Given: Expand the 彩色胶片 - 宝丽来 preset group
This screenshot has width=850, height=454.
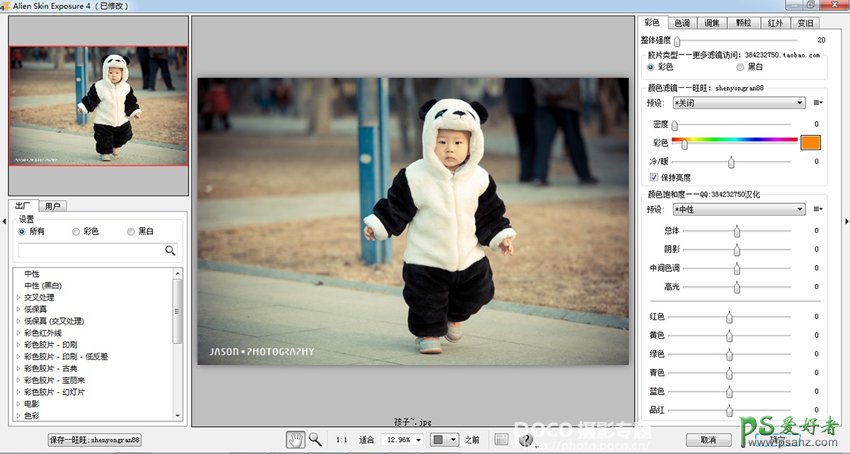Looking at the screenshot, I should click(x=18, y=380).
